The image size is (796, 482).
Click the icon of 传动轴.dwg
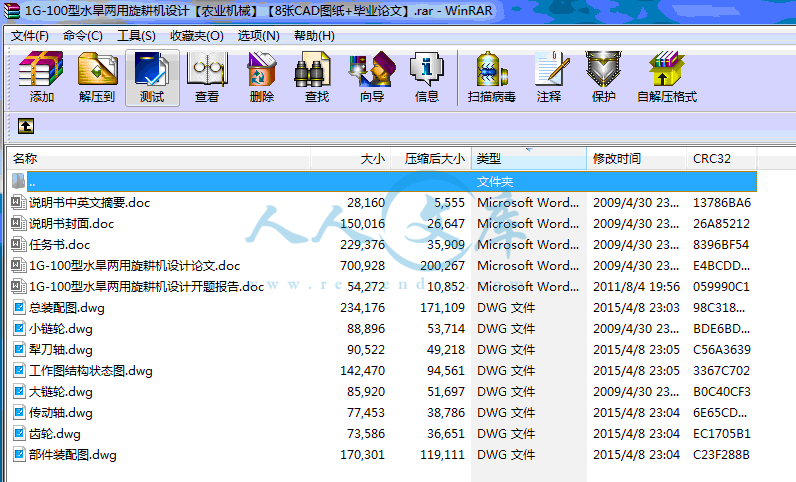[19, 412]
